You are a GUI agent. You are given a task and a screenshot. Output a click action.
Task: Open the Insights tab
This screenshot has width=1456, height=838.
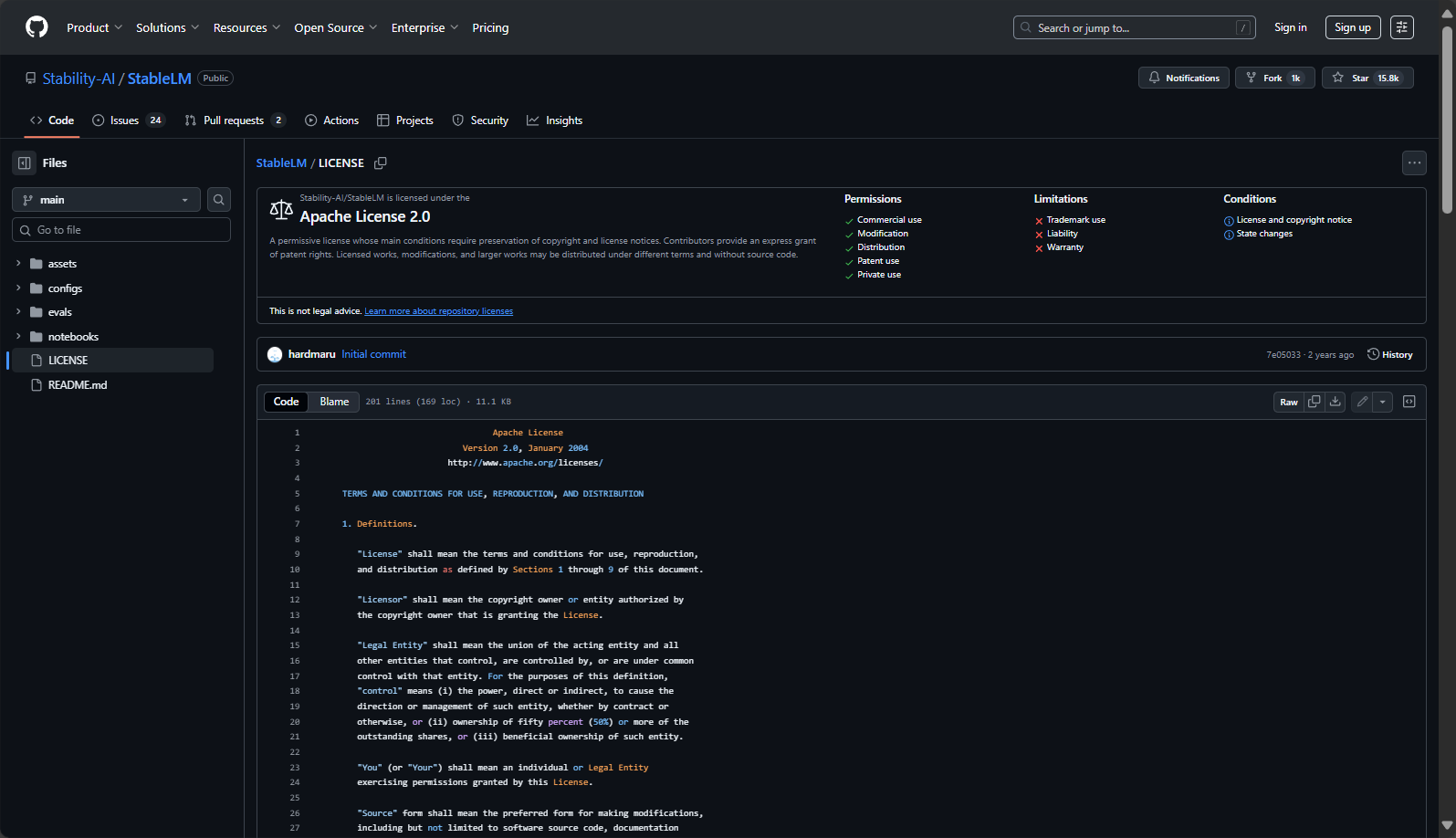click(x=554, y=120)
